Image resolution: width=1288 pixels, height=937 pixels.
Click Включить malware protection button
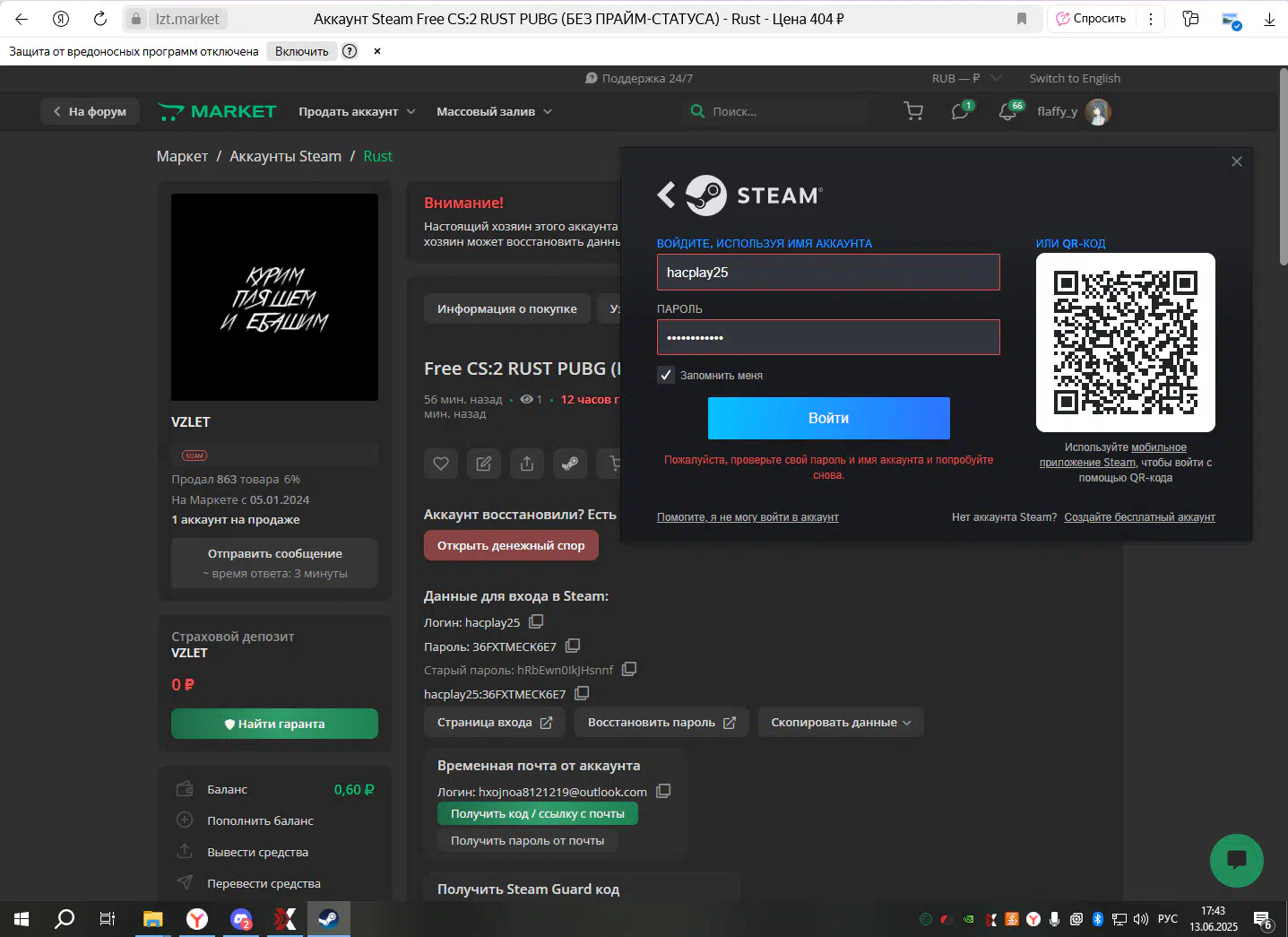tap(301, 51)
